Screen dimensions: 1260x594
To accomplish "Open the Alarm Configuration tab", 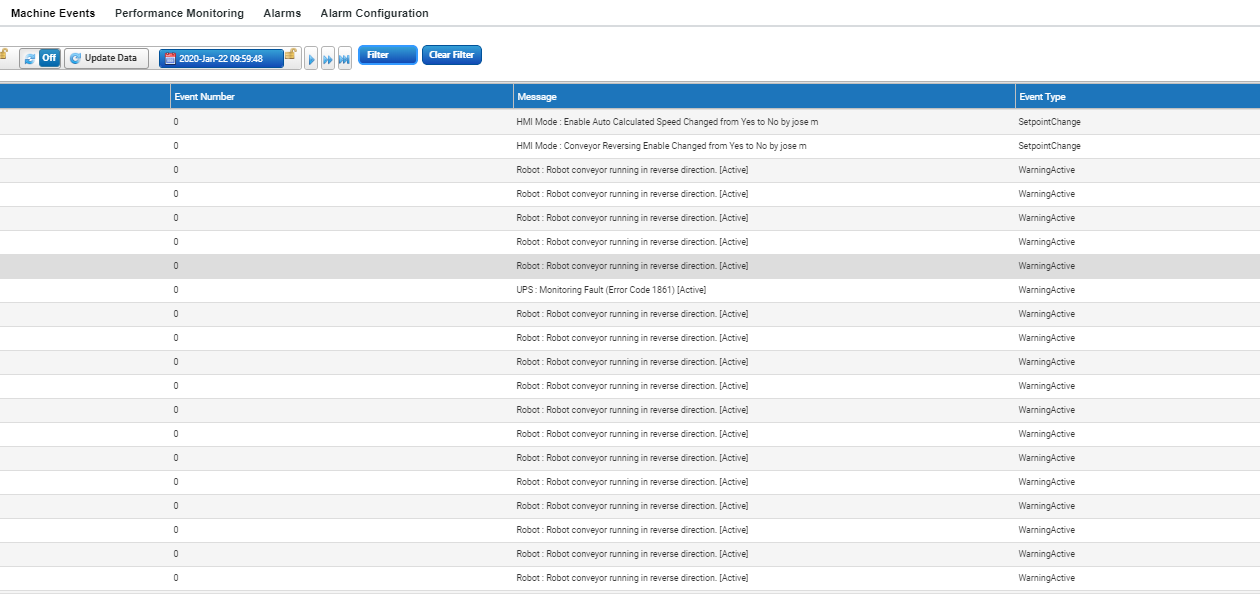I will 373,13.
